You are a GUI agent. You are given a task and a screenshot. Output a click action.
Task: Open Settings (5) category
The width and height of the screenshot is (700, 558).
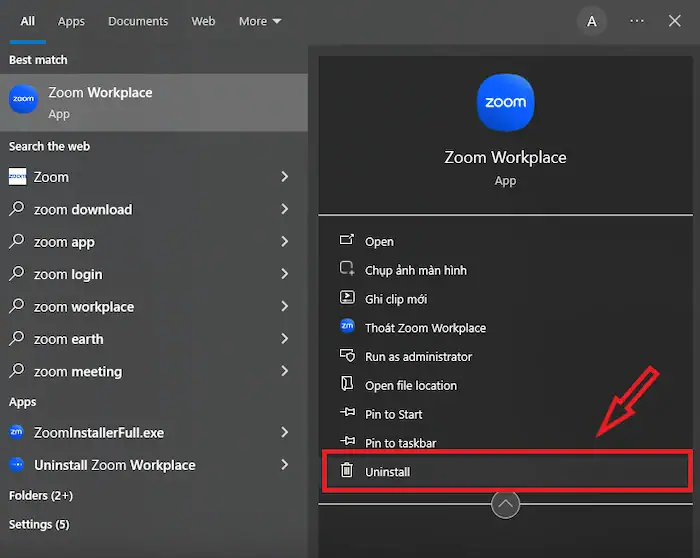click(x=39, y=524)
